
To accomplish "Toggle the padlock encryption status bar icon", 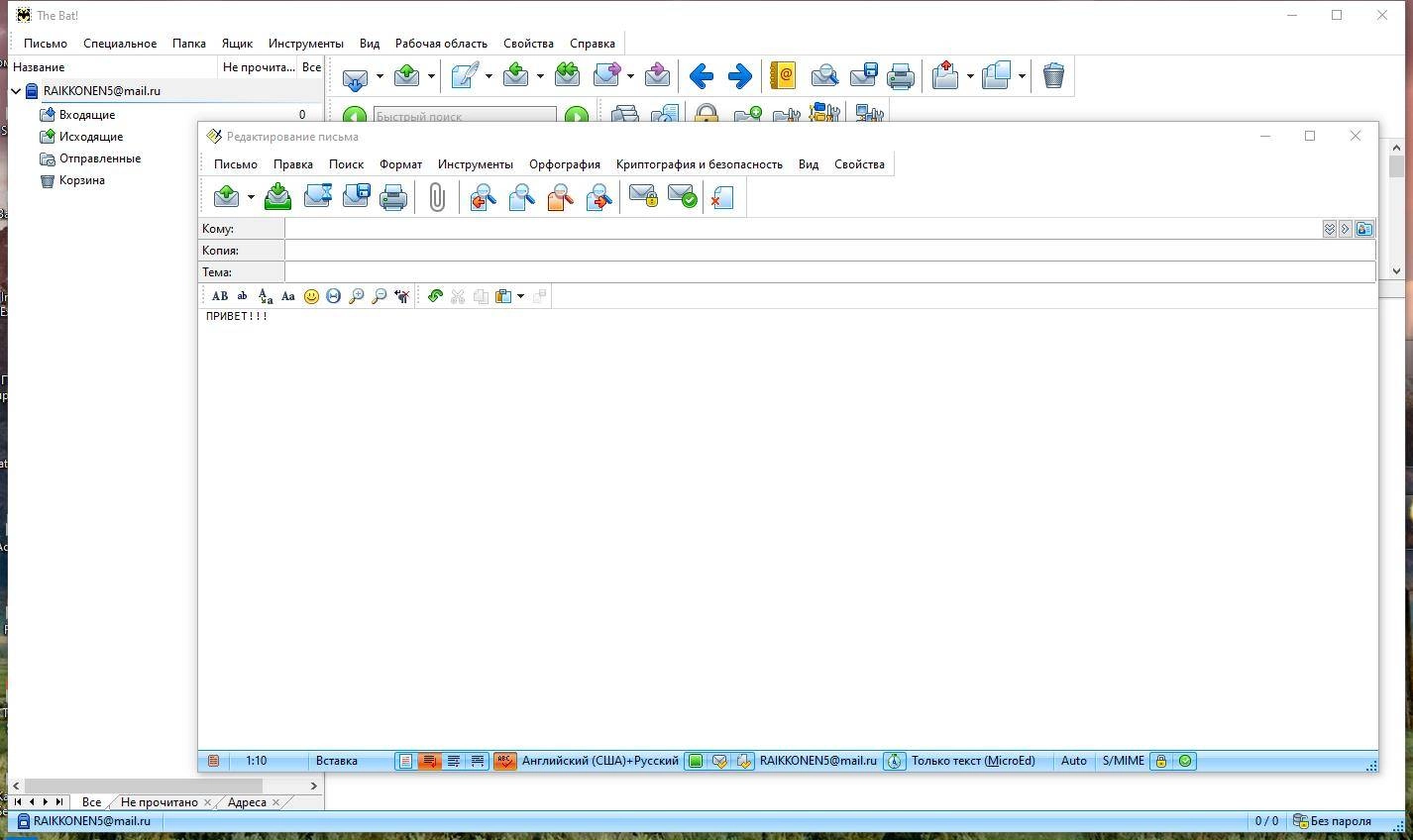I will (1160, 761).
